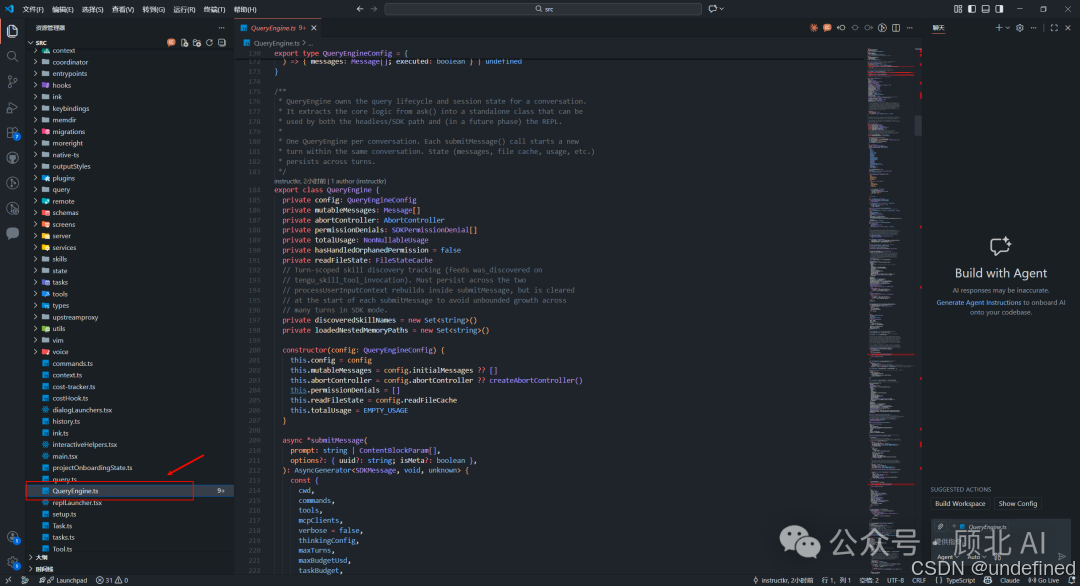Open Customize Layout icon in title bar
Image resolution: width=1080 pixels, height=586 pixels.
[958, 9]
